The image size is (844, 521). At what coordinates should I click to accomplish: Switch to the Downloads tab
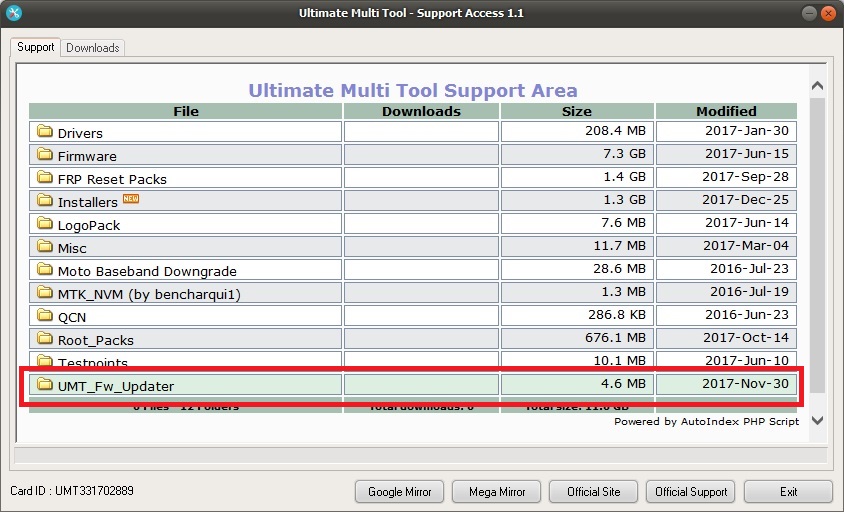tap(93, 48)
